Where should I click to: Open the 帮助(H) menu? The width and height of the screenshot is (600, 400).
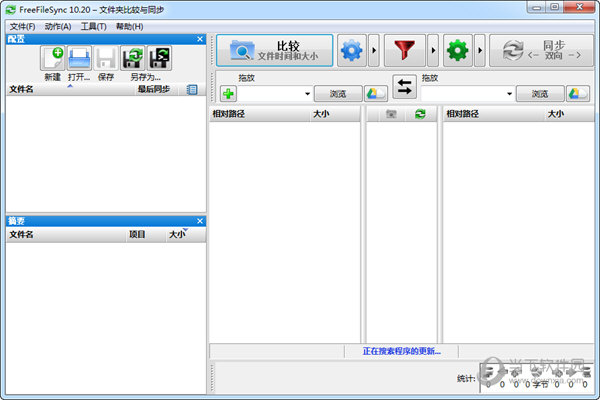pyautogui.click(x=129, y=26)
